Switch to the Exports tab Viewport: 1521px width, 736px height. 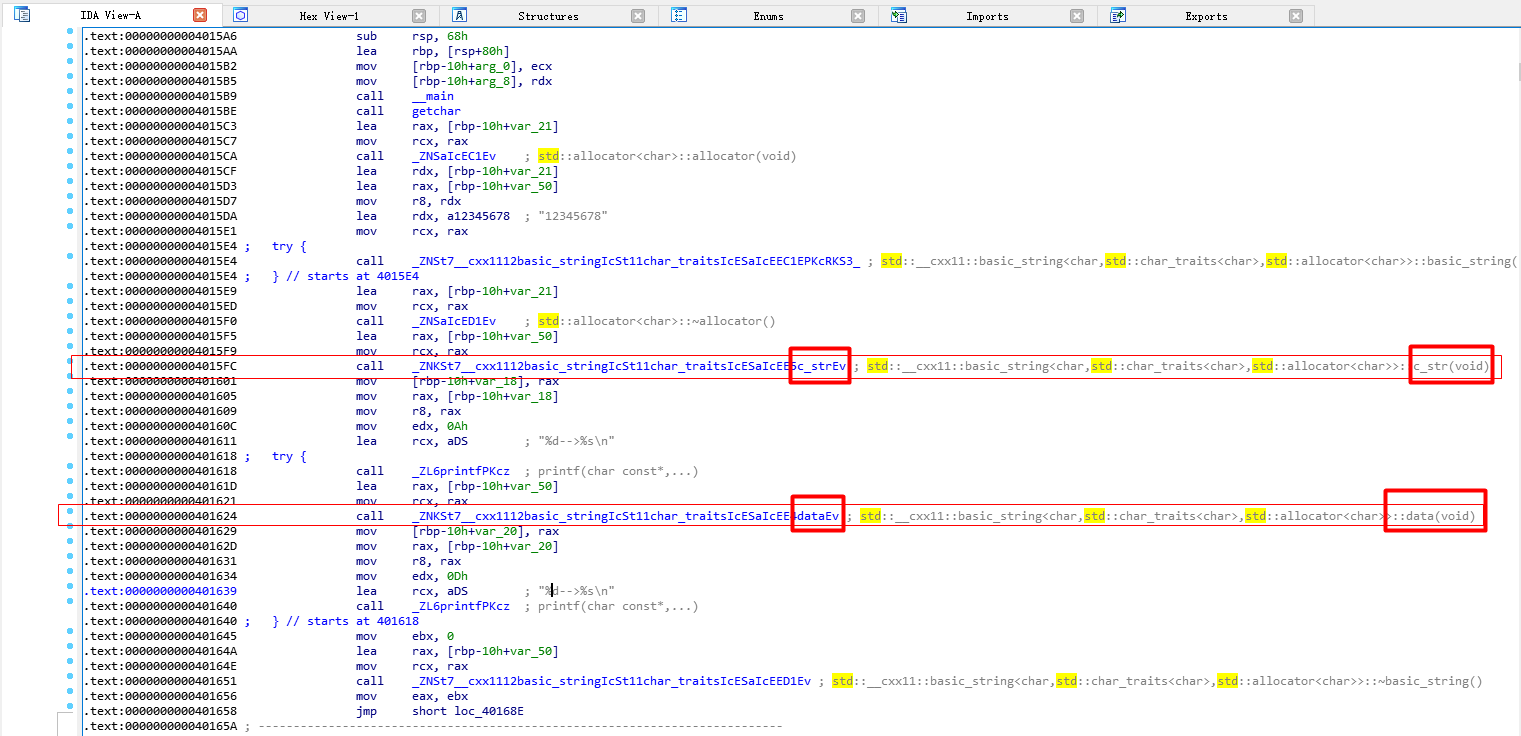(x=1206, y=16)
